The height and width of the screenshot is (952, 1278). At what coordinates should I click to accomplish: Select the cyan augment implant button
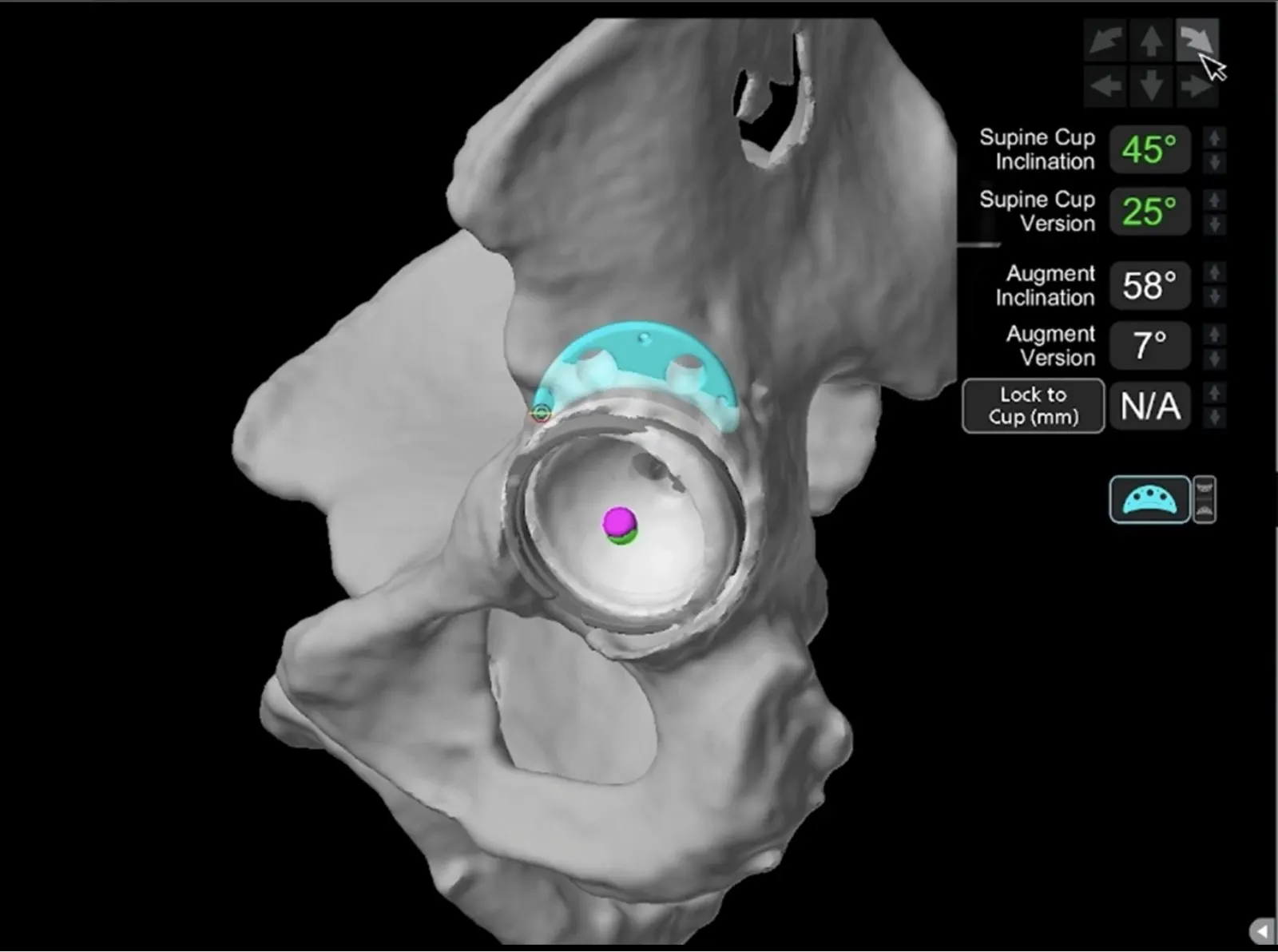click(1149, 500)
